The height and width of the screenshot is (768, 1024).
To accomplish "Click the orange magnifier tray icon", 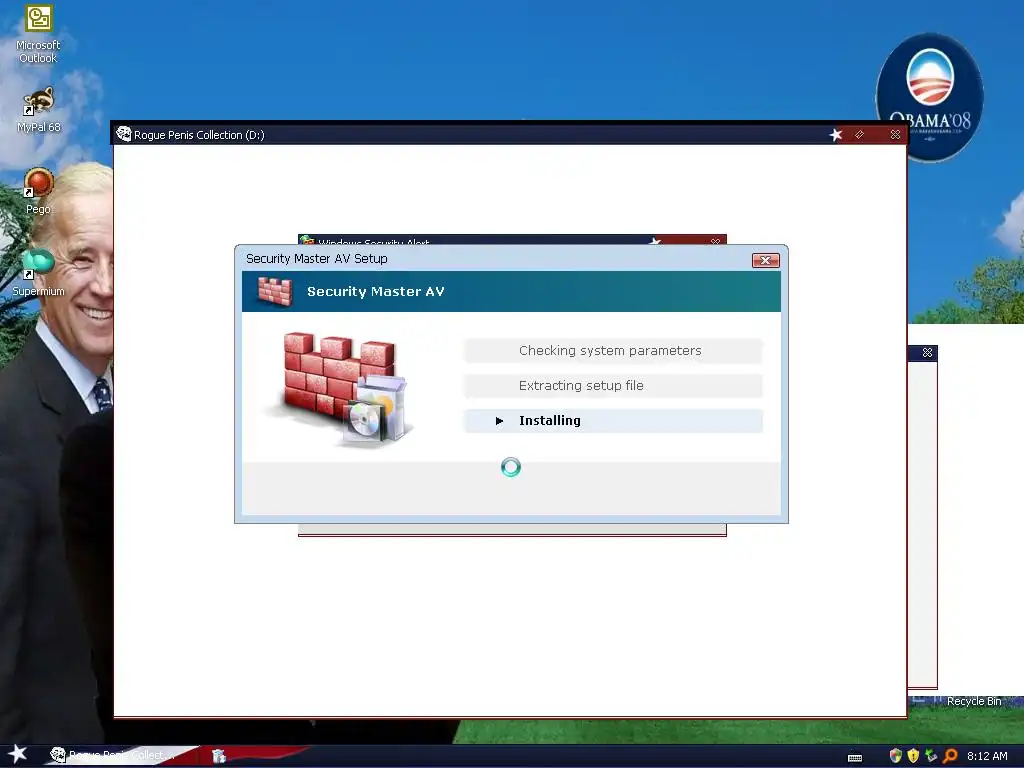I will pos(950,756).
